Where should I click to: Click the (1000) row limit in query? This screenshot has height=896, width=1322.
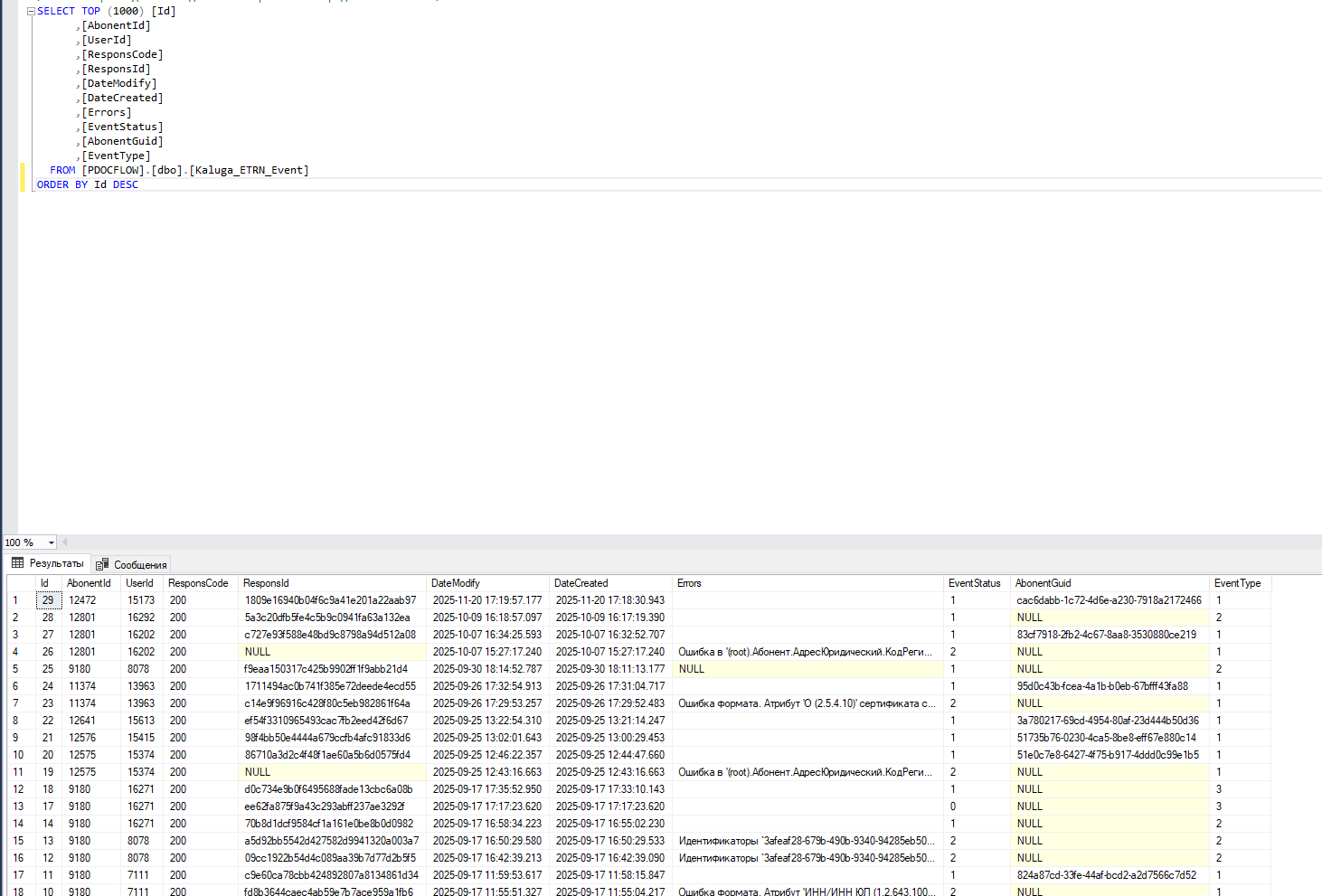(126, 11)
